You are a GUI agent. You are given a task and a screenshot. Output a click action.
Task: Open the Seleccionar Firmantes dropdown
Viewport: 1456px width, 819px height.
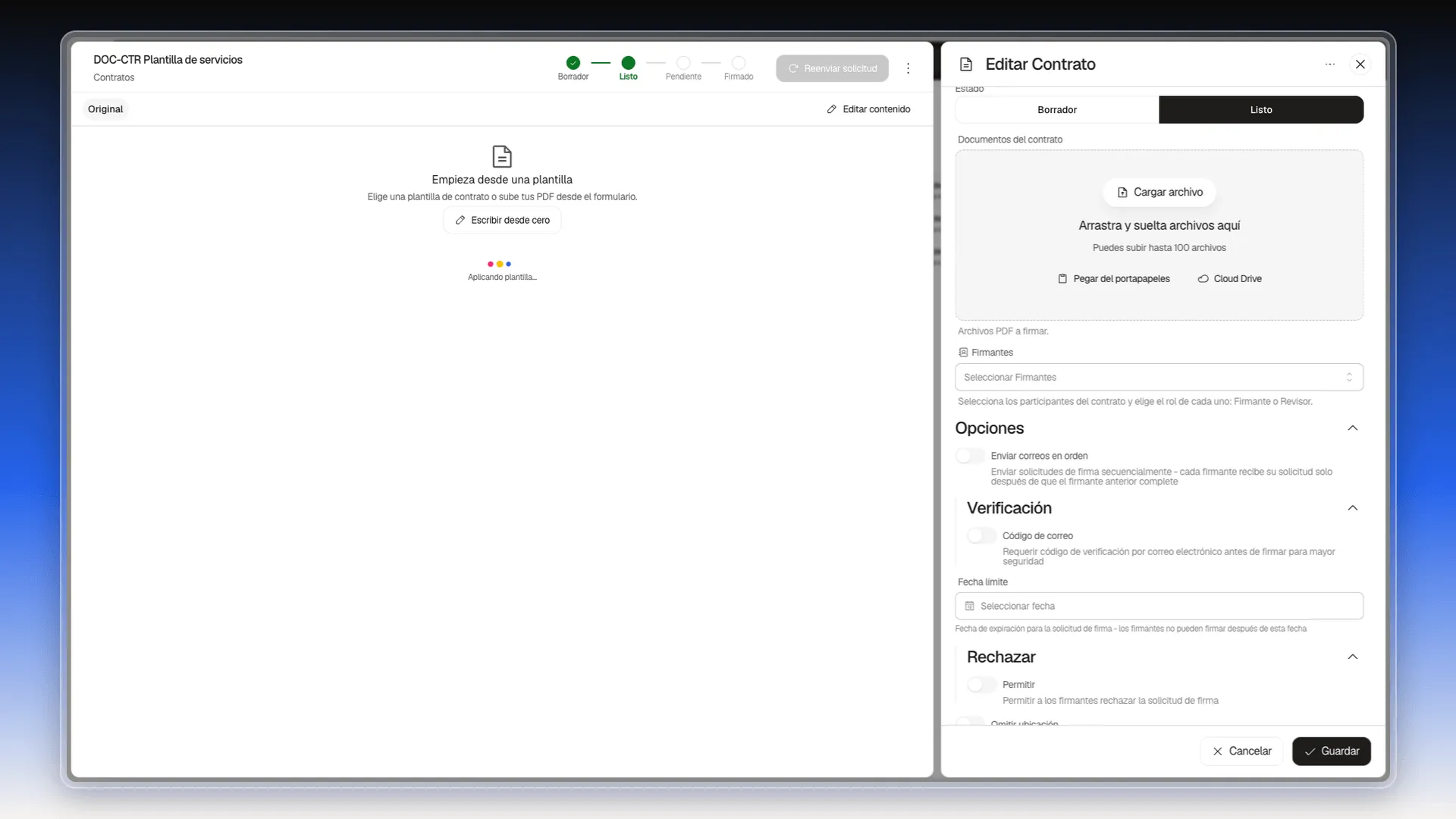pos(1159,377)
